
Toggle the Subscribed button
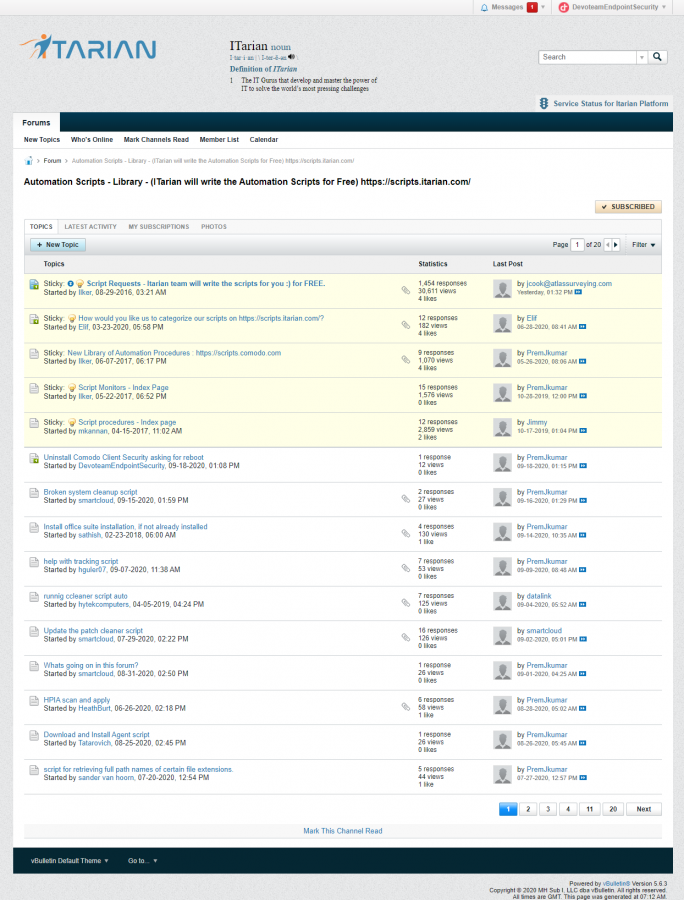pos(628,207)
